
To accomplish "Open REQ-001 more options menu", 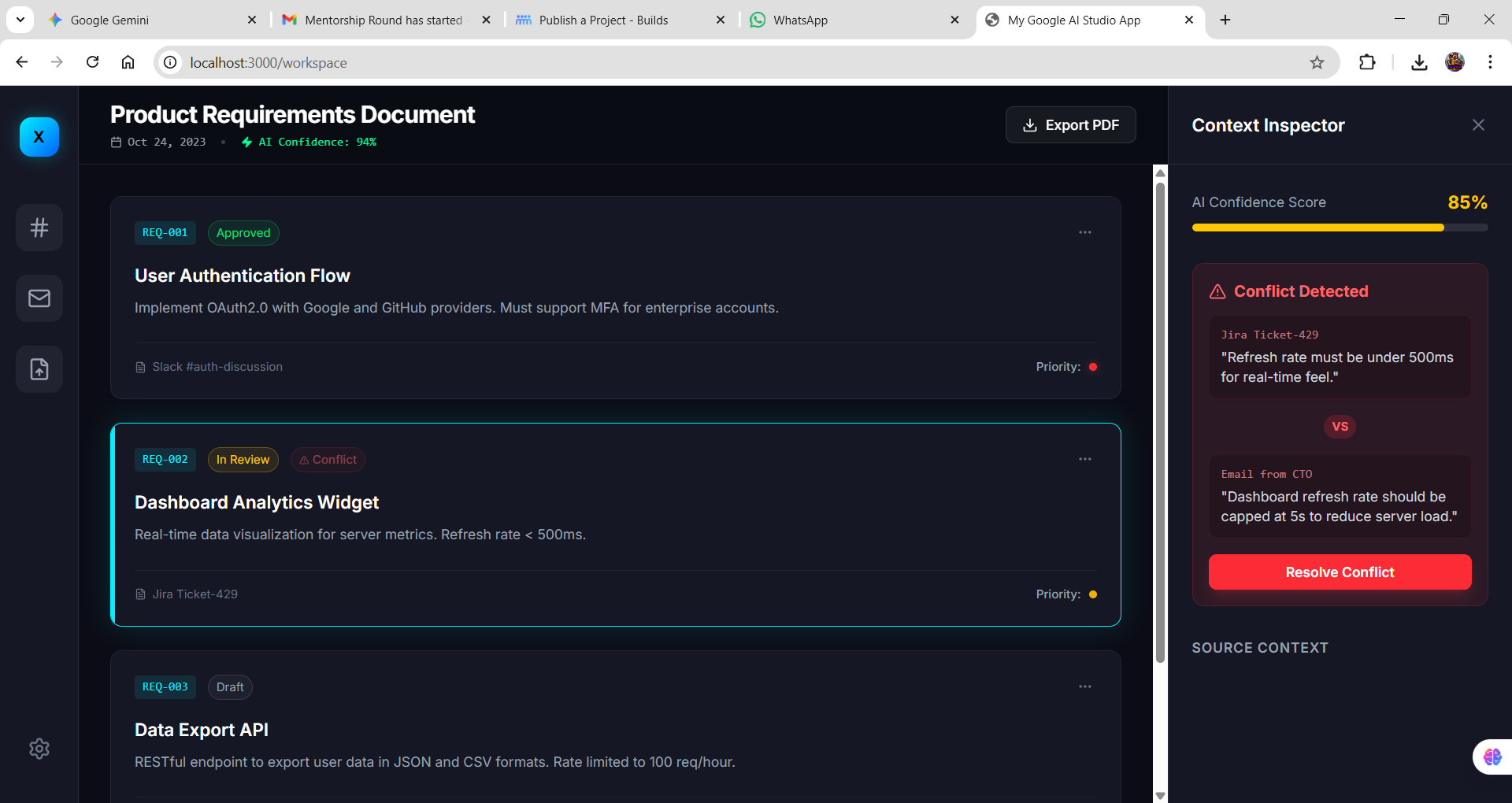I will [1084, 232].
